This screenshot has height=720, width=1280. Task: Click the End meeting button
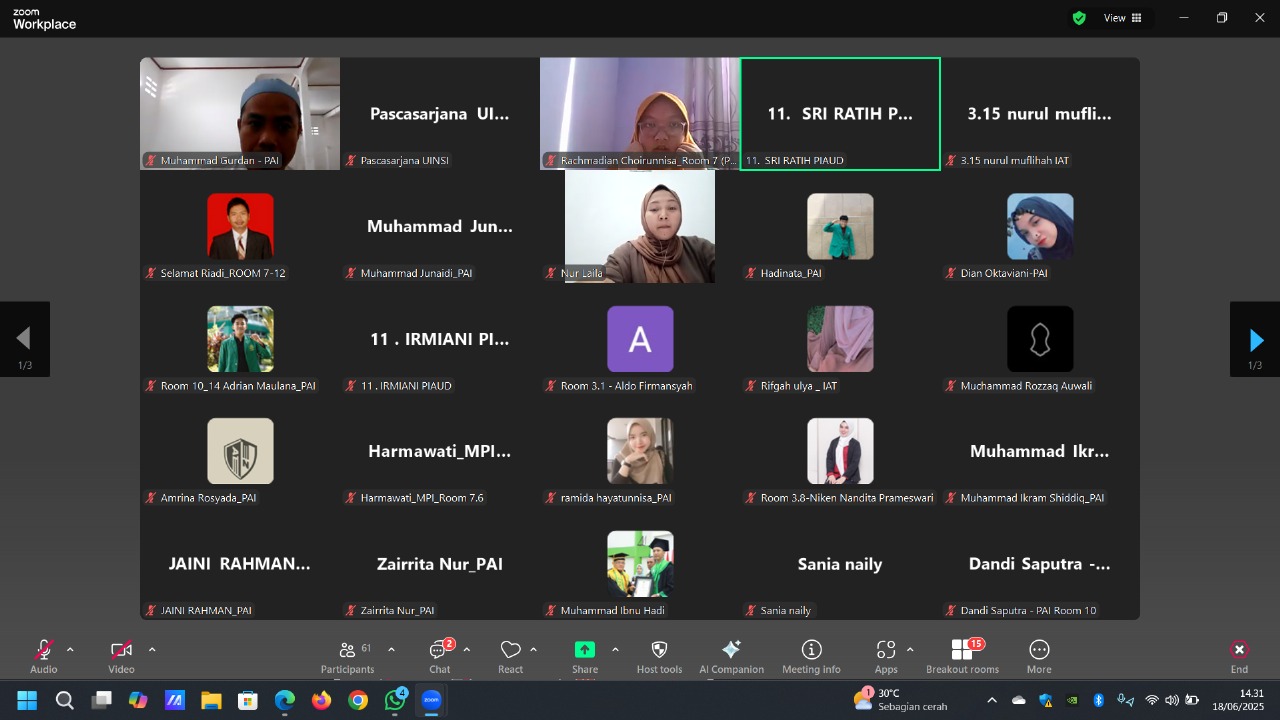(x=1239, y=656)
